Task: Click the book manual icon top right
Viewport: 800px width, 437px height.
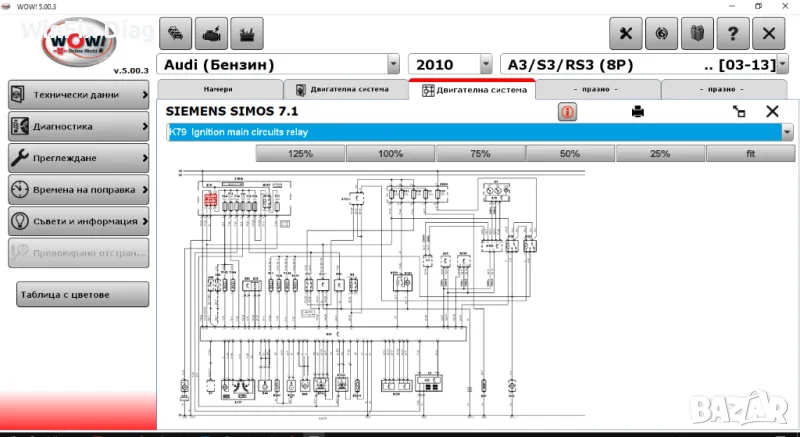Action: pyautogui.click(x=697, y=33)
